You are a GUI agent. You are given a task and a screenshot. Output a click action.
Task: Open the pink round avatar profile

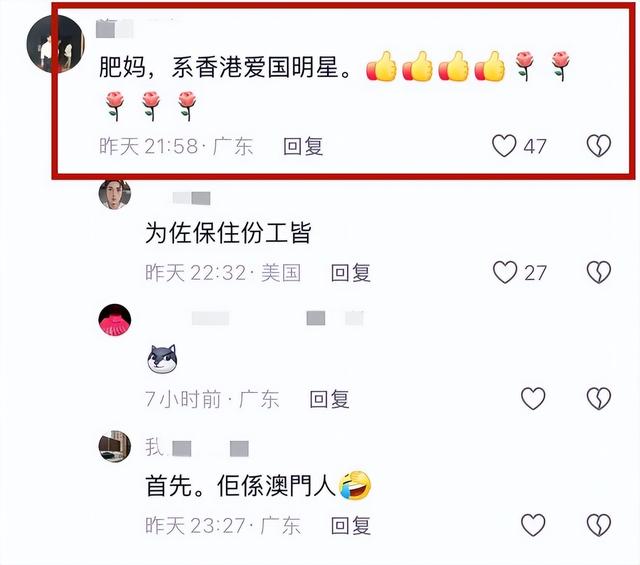pos(115,320)
